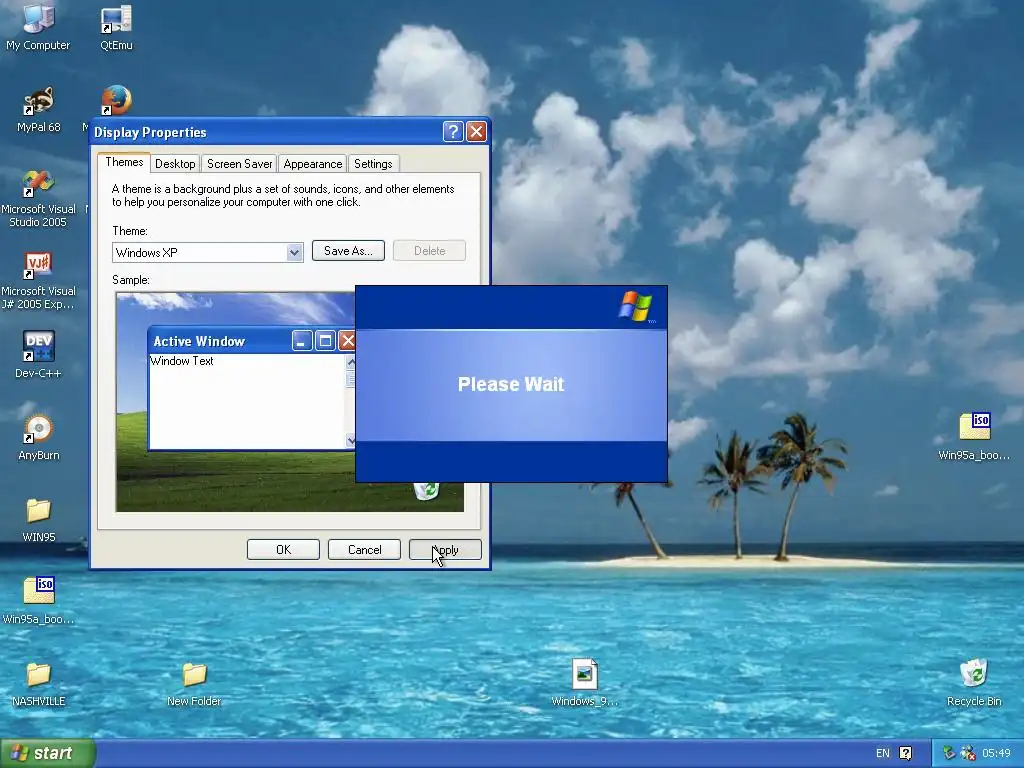Open the Theme combo box dropdown arrow
This screenshot has height=768, width=1024.
tap(295, 252)
